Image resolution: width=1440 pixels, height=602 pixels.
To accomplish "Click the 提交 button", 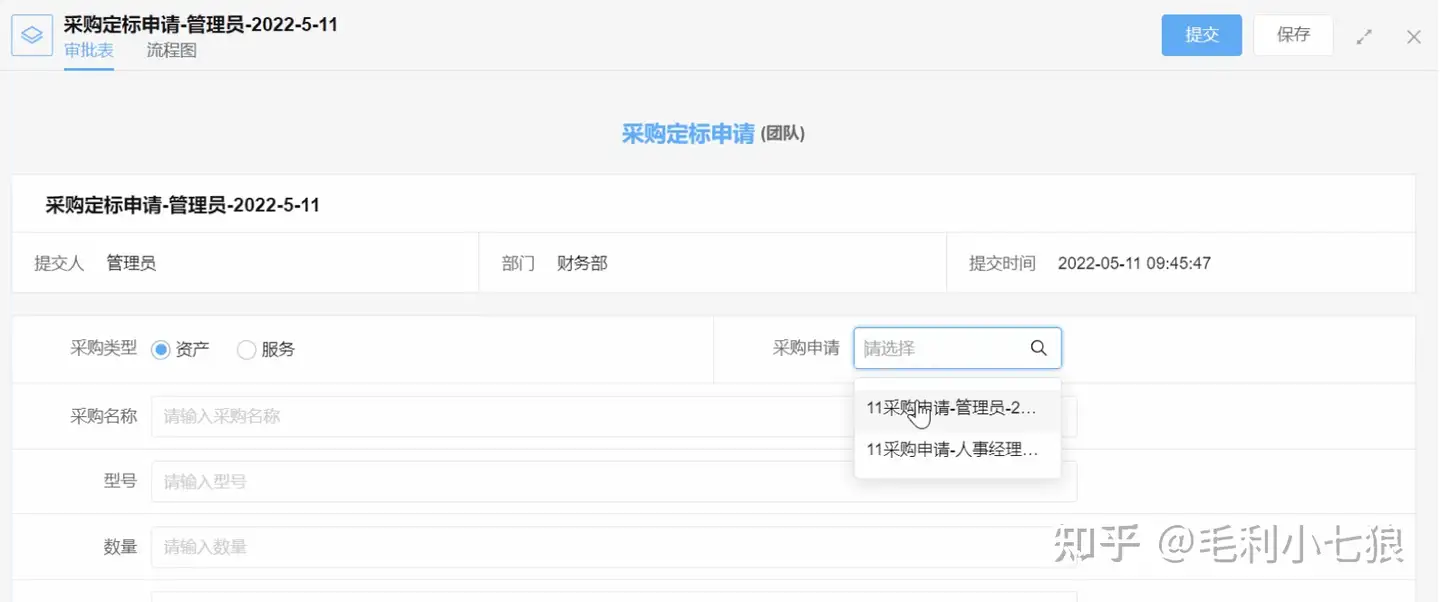I will coord(1201,35).
